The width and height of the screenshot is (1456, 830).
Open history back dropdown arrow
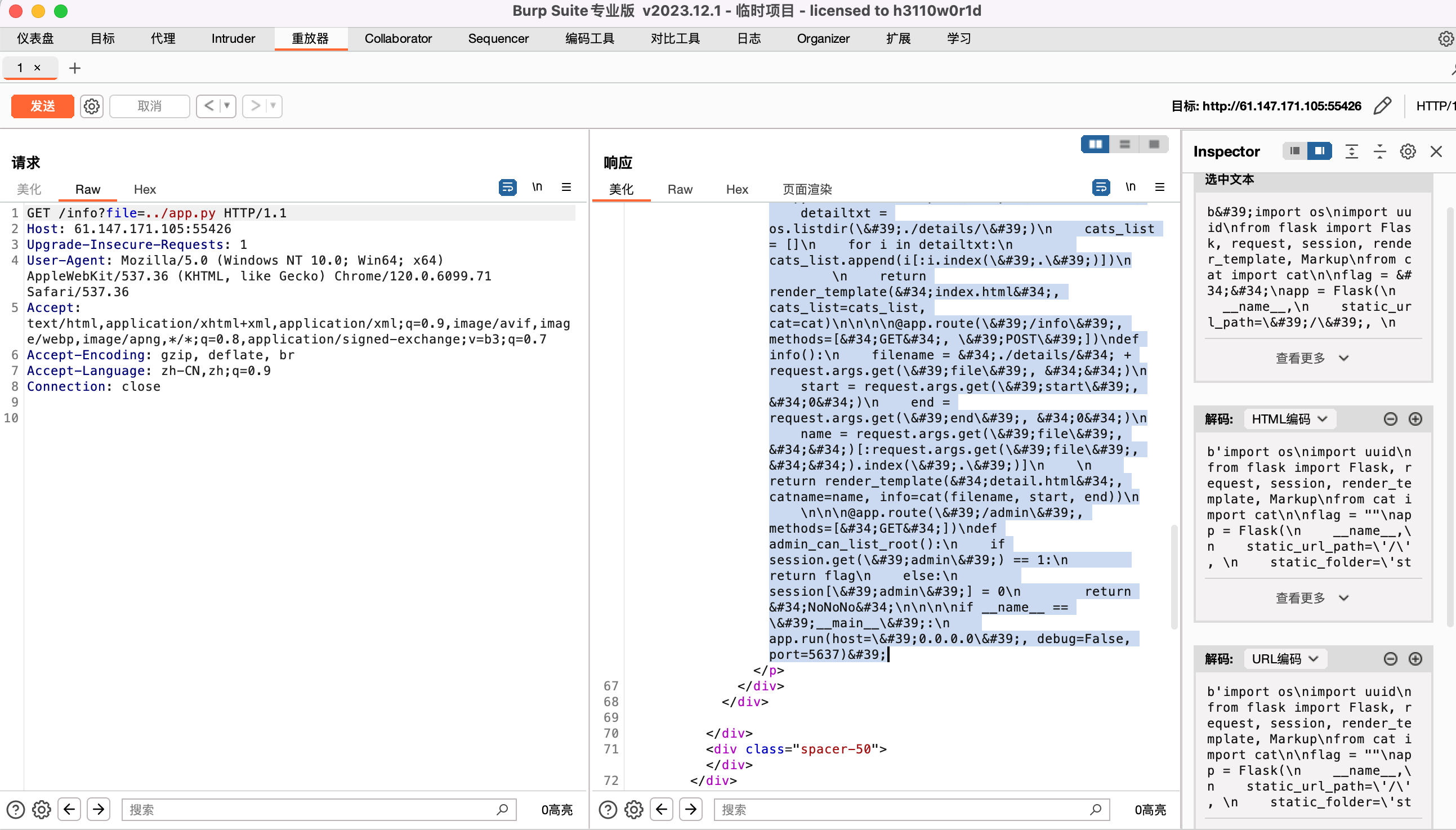pos(227,106)
